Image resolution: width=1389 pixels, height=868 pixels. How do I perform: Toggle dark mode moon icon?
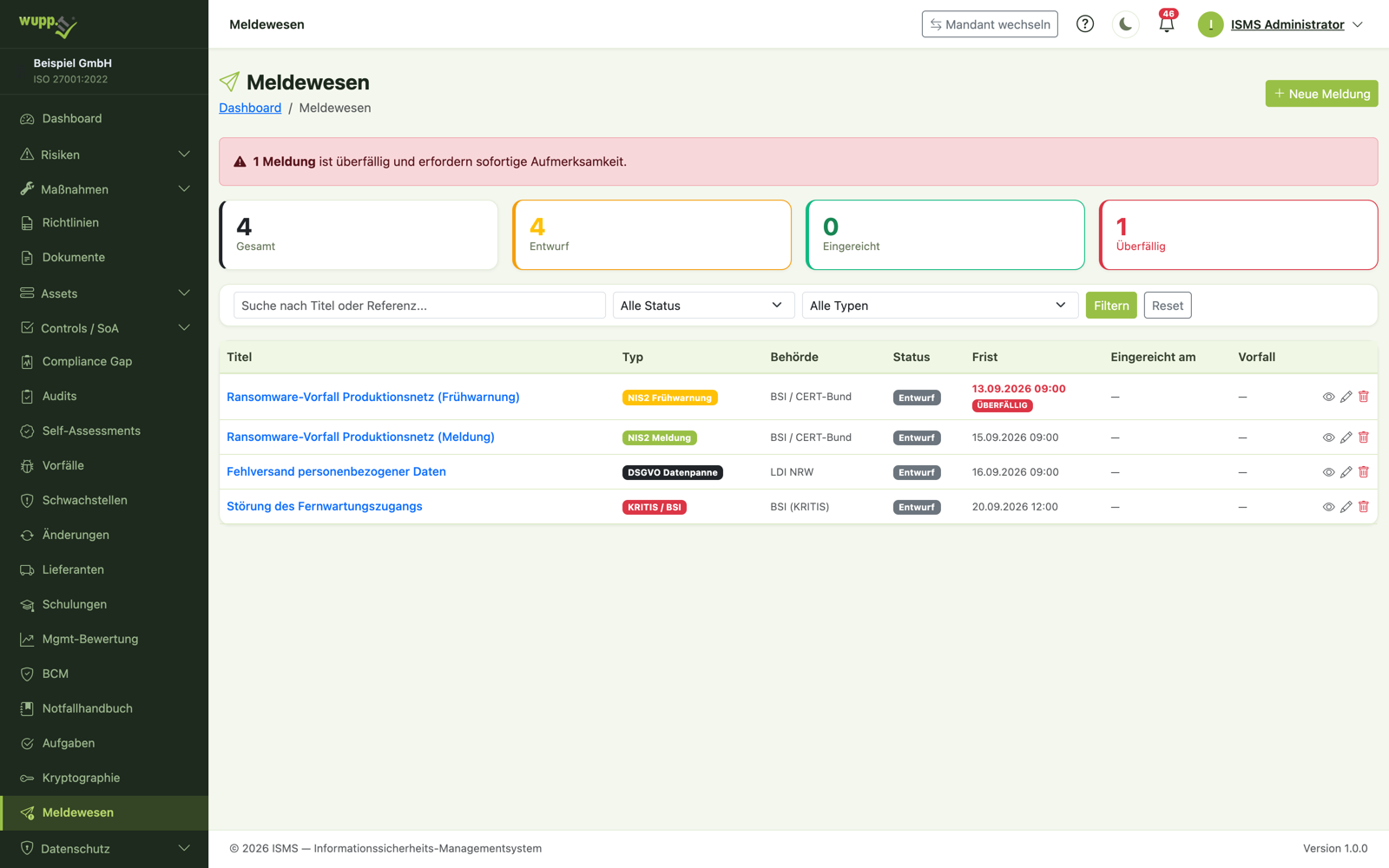pyautogui.click(x=1126, y=24)
